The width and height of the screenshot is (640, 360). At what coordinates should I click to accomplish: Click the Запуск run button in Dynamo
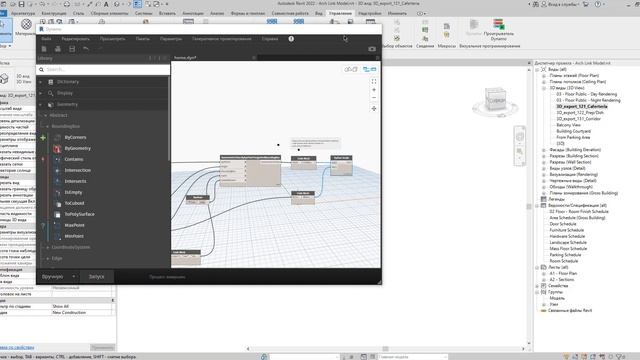[97, 277]
